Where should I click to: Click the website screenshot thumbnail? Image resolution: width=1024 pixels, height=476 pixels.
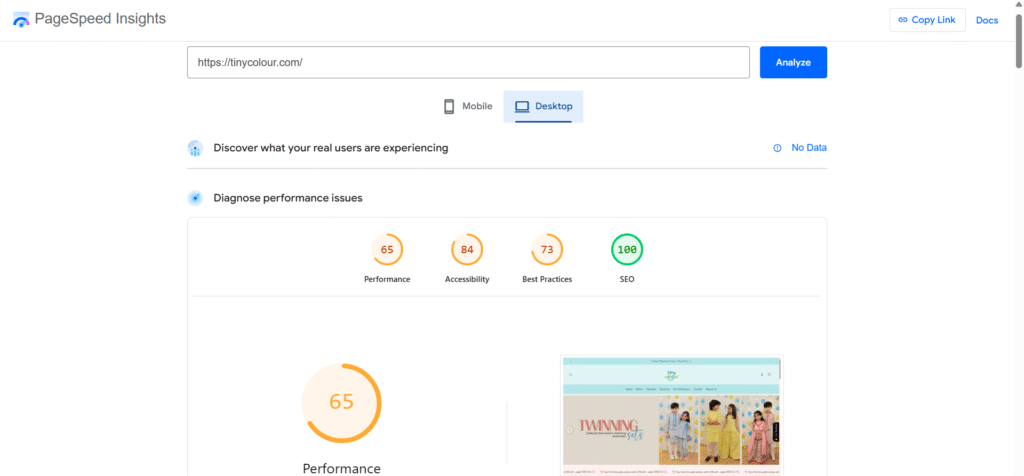(671, 414)
